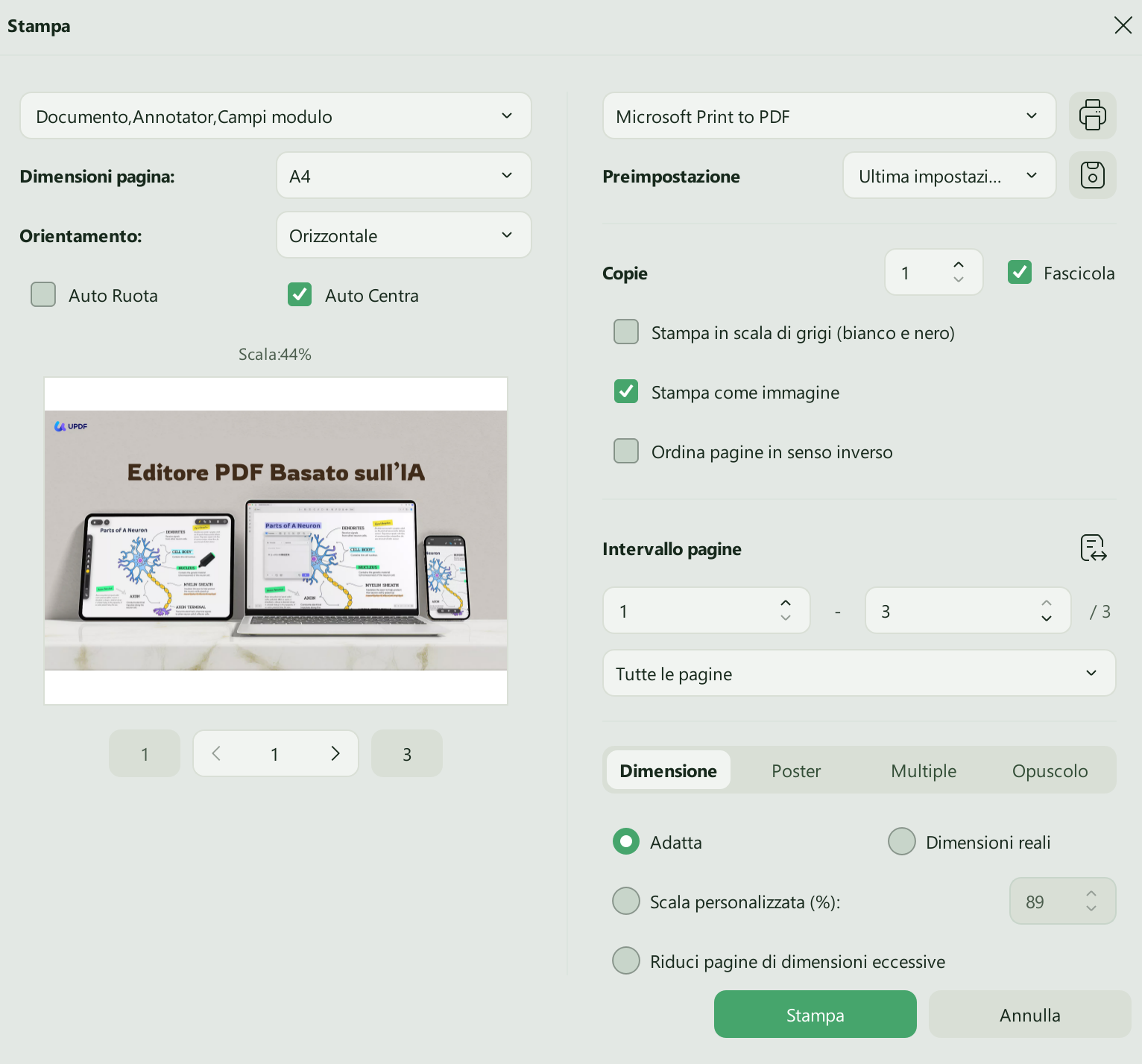Screen dimensions: 1142x1064
Task: Select the Dimensioni reali radio option
Action: [902, 841]
